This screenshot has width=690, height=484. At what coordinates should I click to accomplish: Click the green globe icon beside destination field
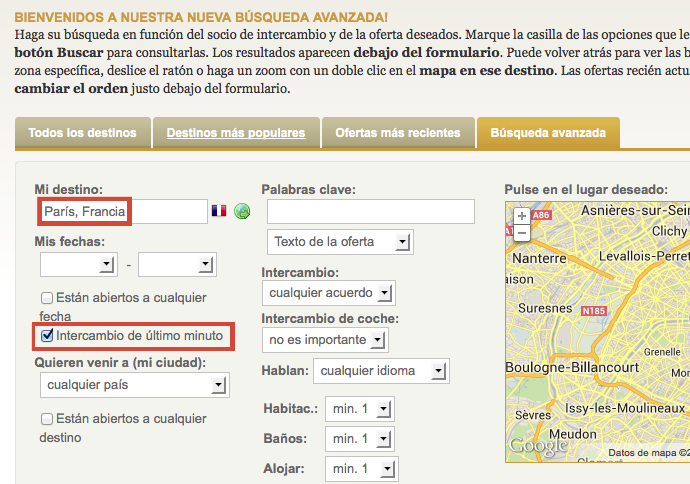pos(242,211)
